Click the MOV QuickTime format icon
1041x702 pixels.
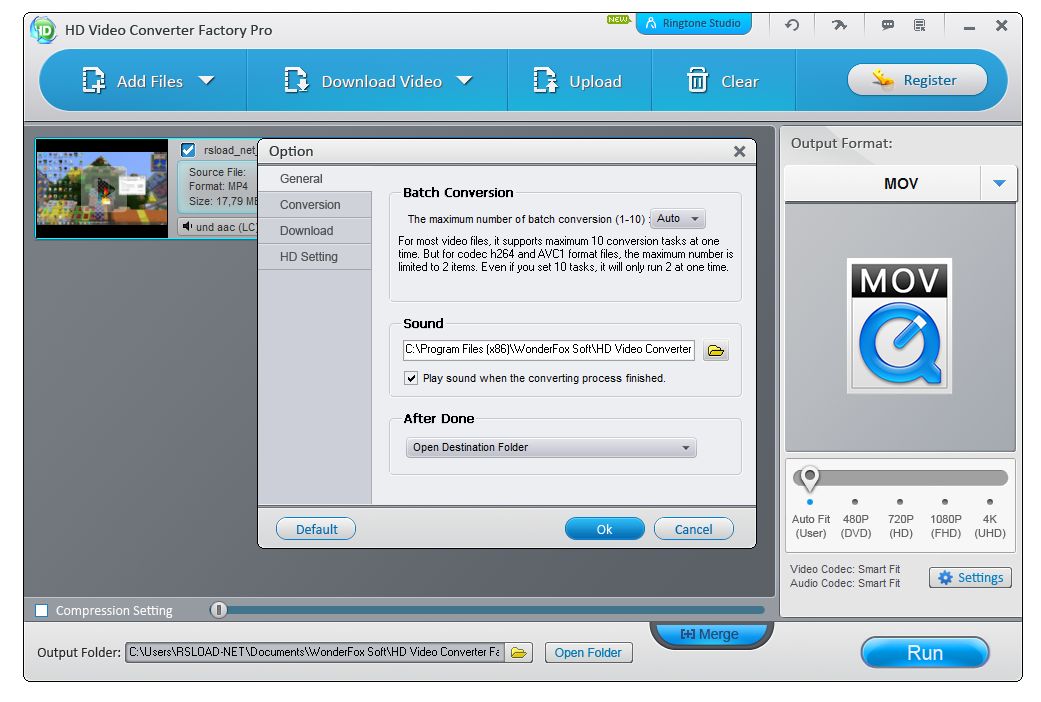[900, 325]
